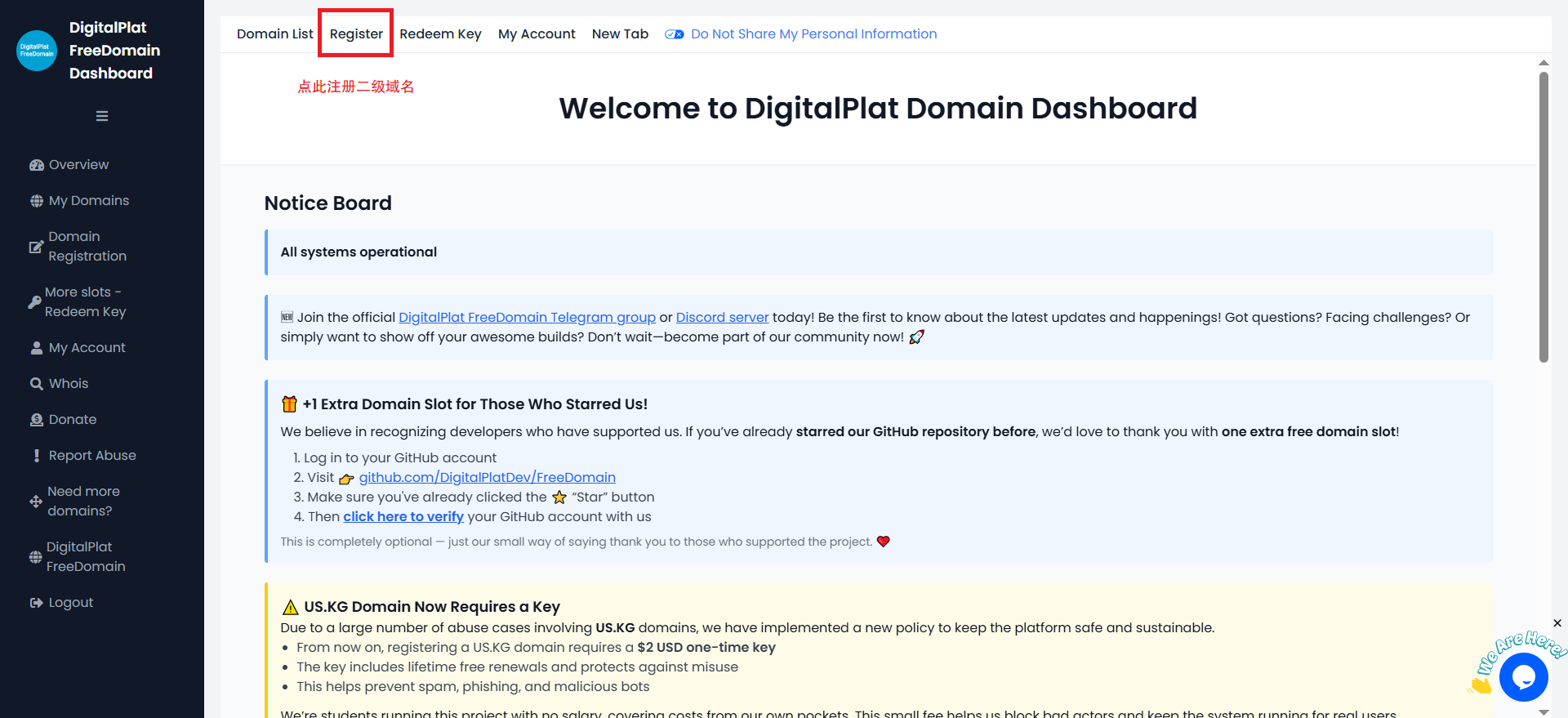Viewport: 1568px width, 718px height.
Task: Open Report Abuse from the sidebar
Action: (92, 456)
